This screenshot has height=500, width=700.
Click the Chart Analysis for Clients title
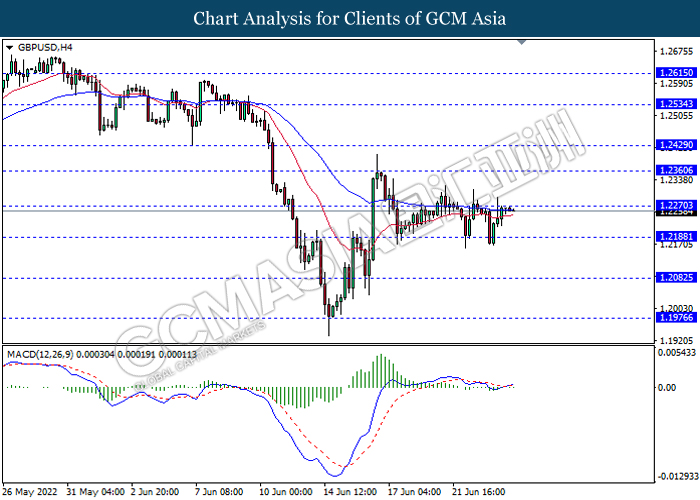(350, 19)
